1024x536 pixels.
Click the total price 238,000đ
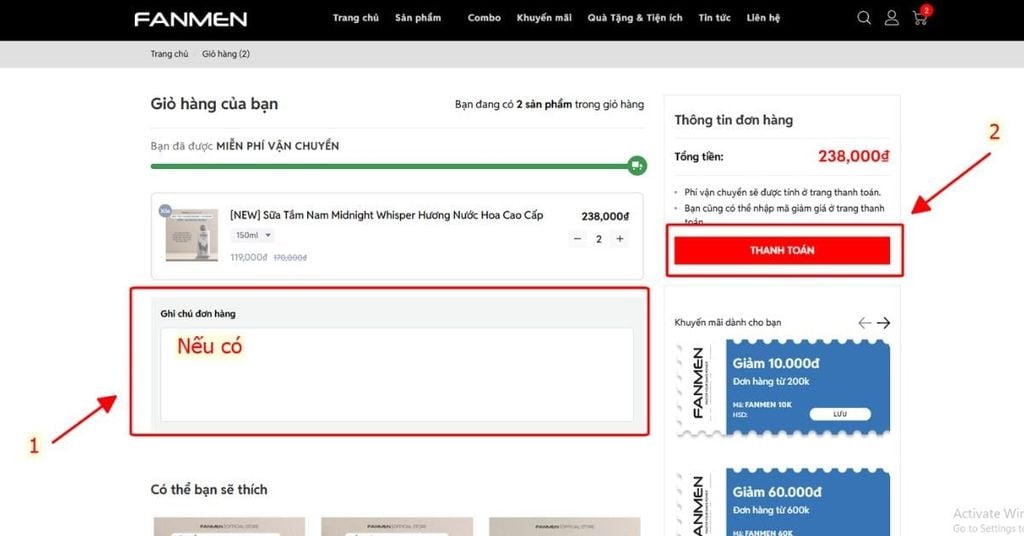pos(854,156)
